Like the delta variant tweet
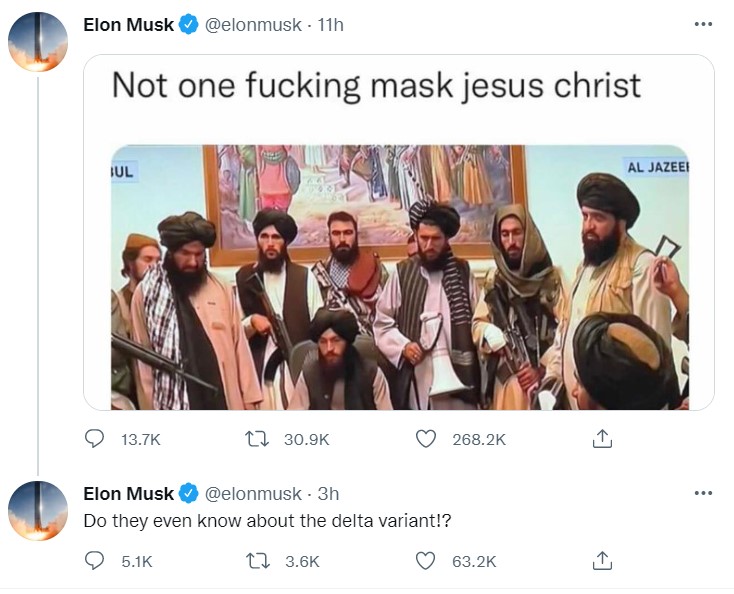Screen dimensions: 734x594 click(x=426, y=561)
